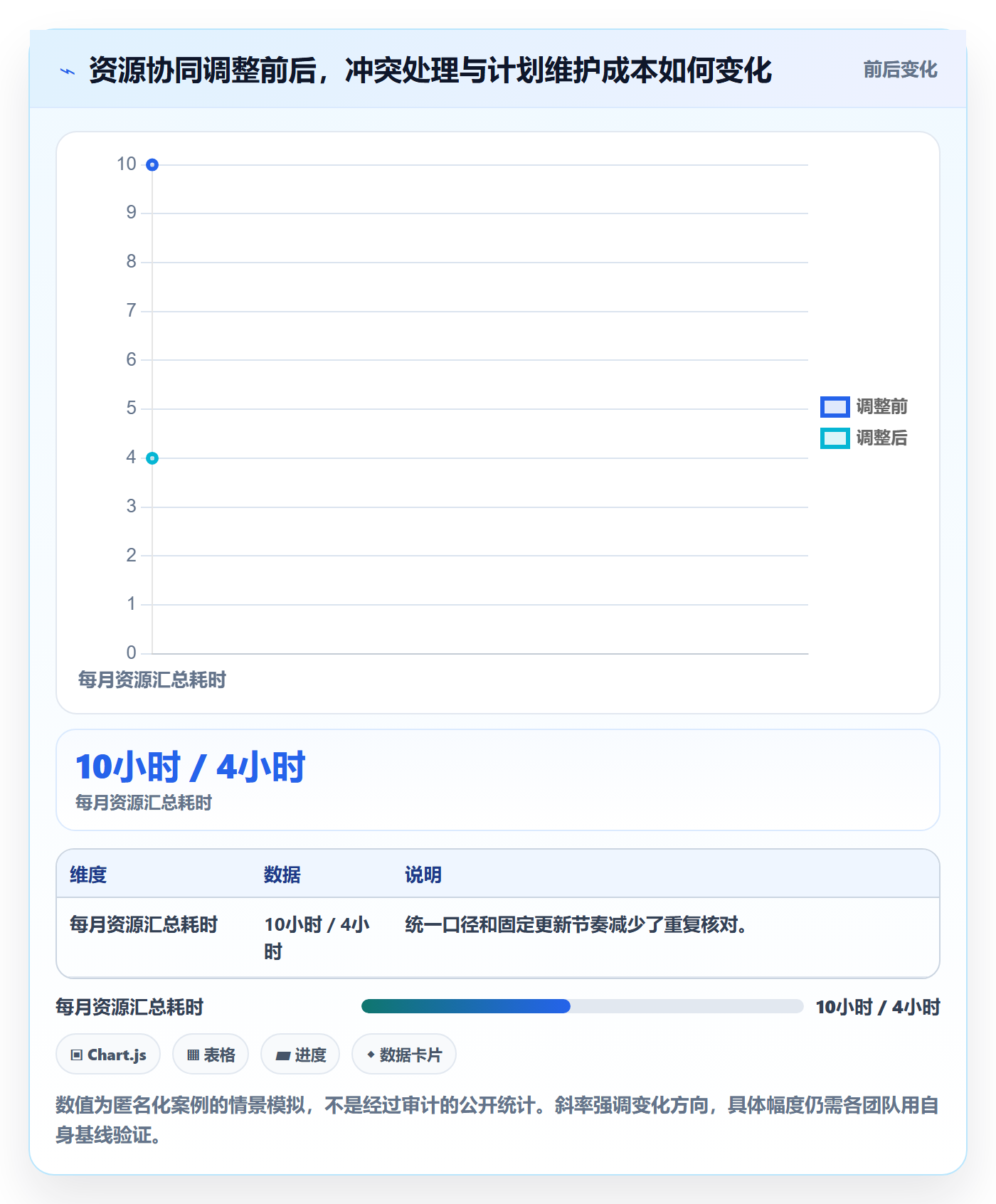Image resolution: width=996 pixels, height=1204 pixels.
Task: Click the cell 统一口径和固定更新节奏减少了重复核对
Action: coord(576,924)
